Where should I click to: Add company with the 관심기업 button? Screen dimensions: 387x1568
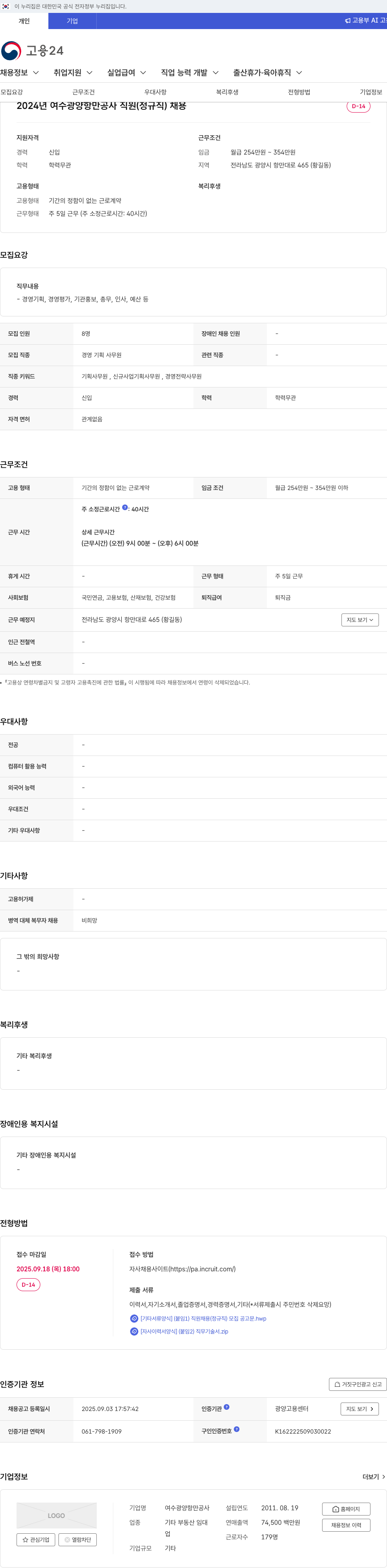pyautogui.click(x=36, y=1539)
